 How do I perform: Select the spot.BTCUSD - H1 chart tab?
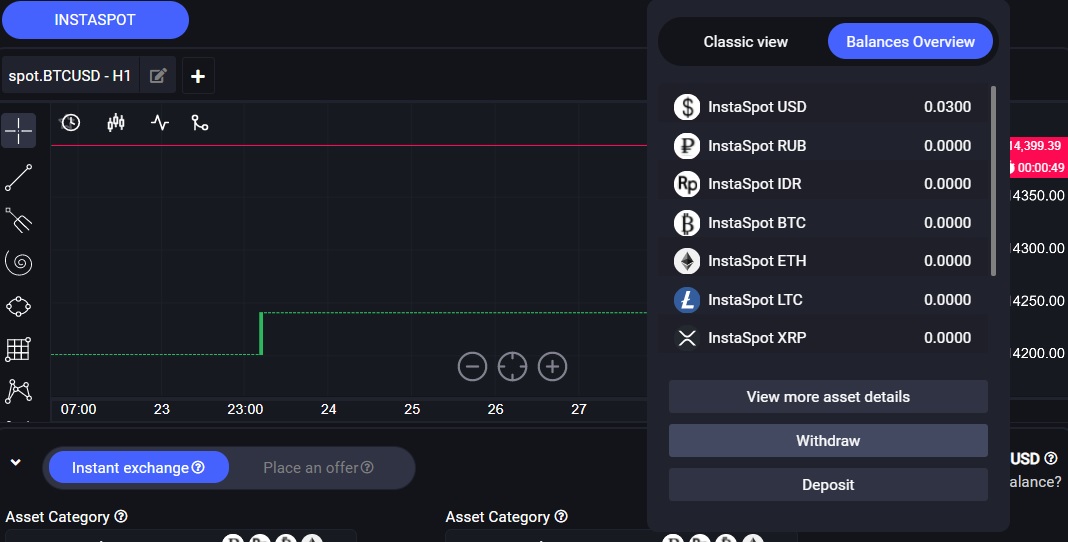pyautogui.click(x=70, y=76)
